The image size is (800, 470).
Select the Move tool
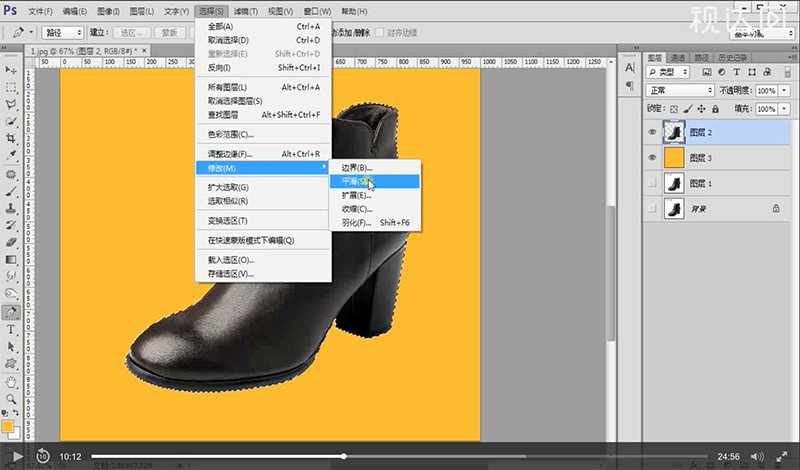11,70
